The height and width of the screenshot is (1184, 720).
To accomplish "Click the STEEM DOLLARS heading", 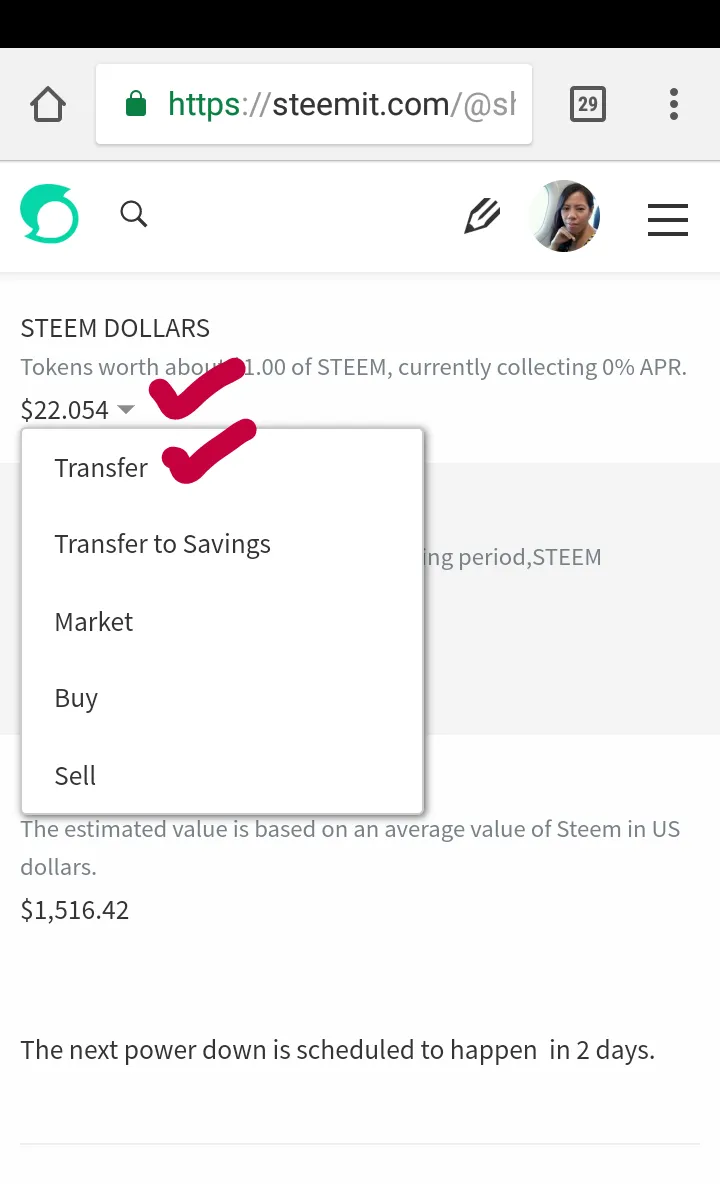I will [x=115, y=328].
